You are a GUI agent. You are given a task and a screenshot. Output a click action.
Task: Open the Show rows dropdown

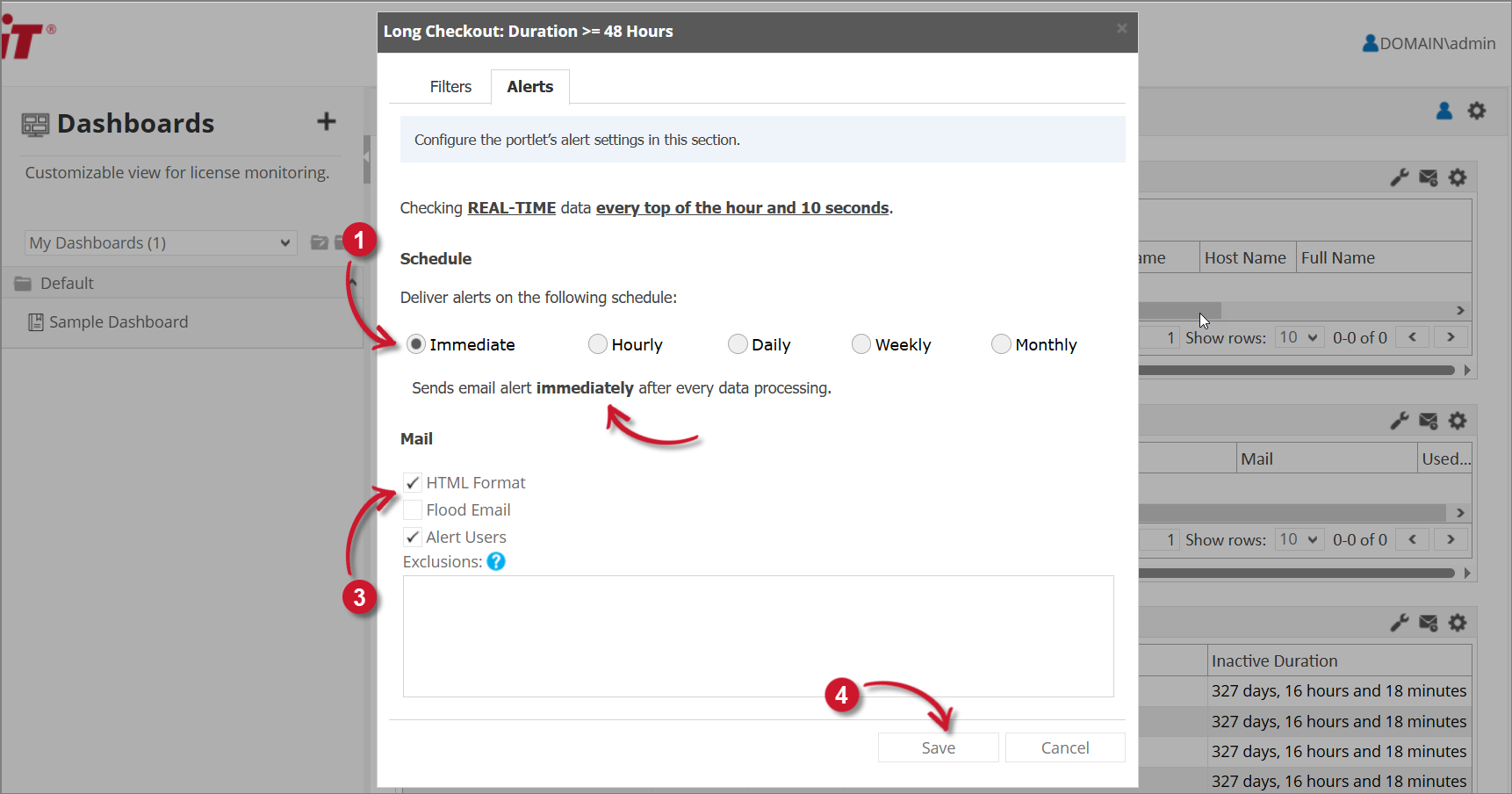(x=1299, y=336)
